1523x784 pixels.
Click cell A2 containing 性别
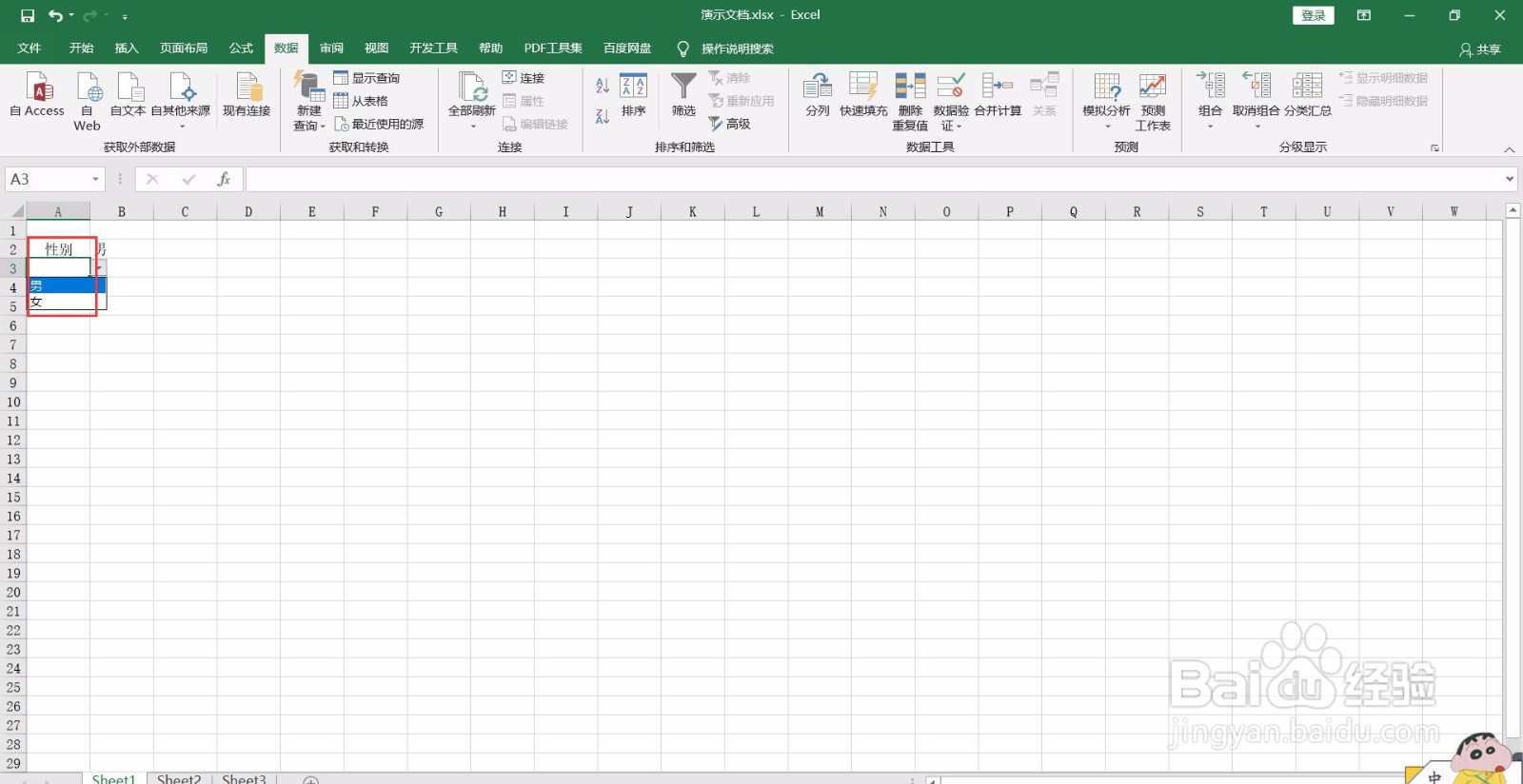pos(58,249)
